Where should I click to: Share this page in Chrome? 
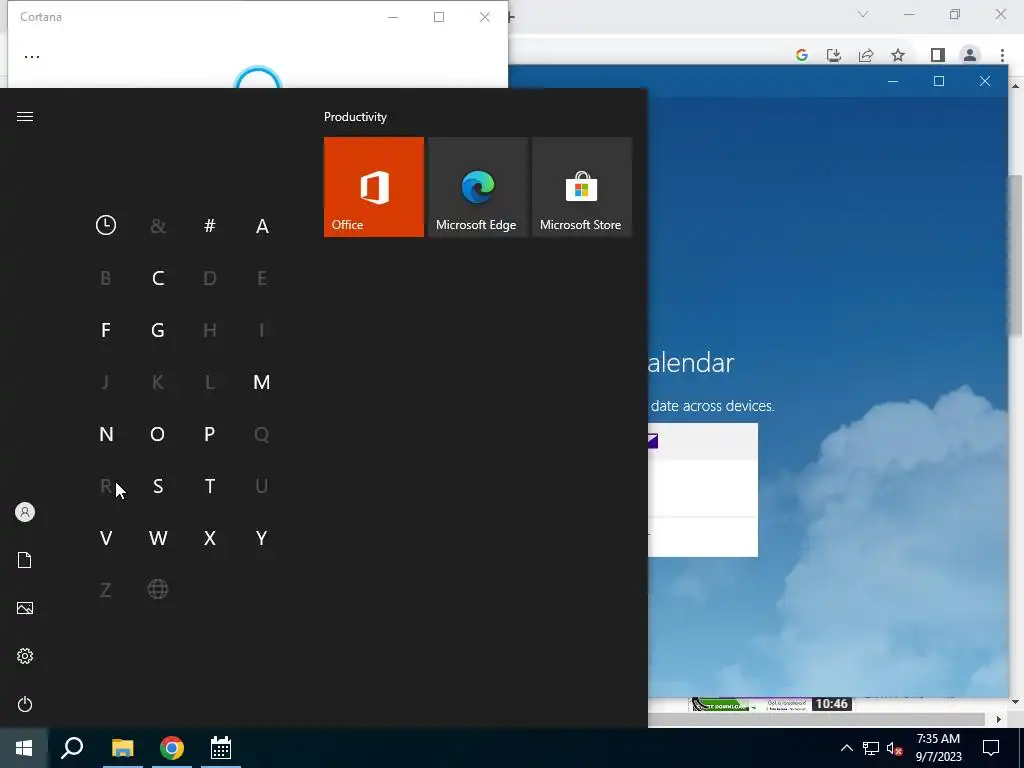coord(866,56)
